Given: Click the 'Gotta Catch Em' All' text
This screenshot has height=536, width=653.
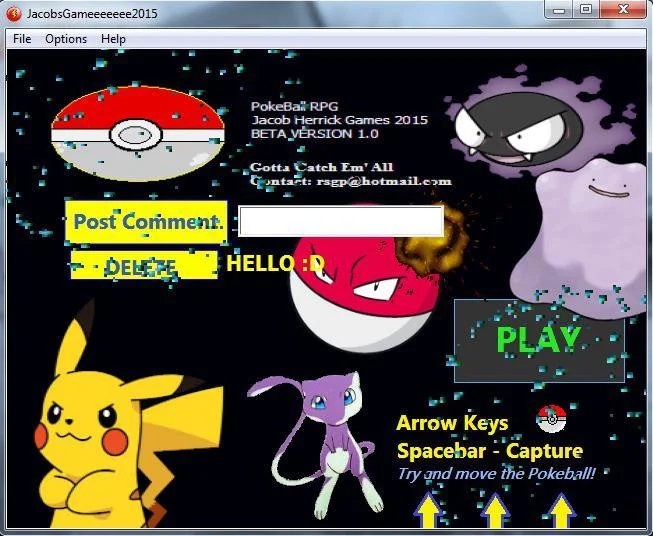Looking at the screenshot, I should (x=322, y=167).
